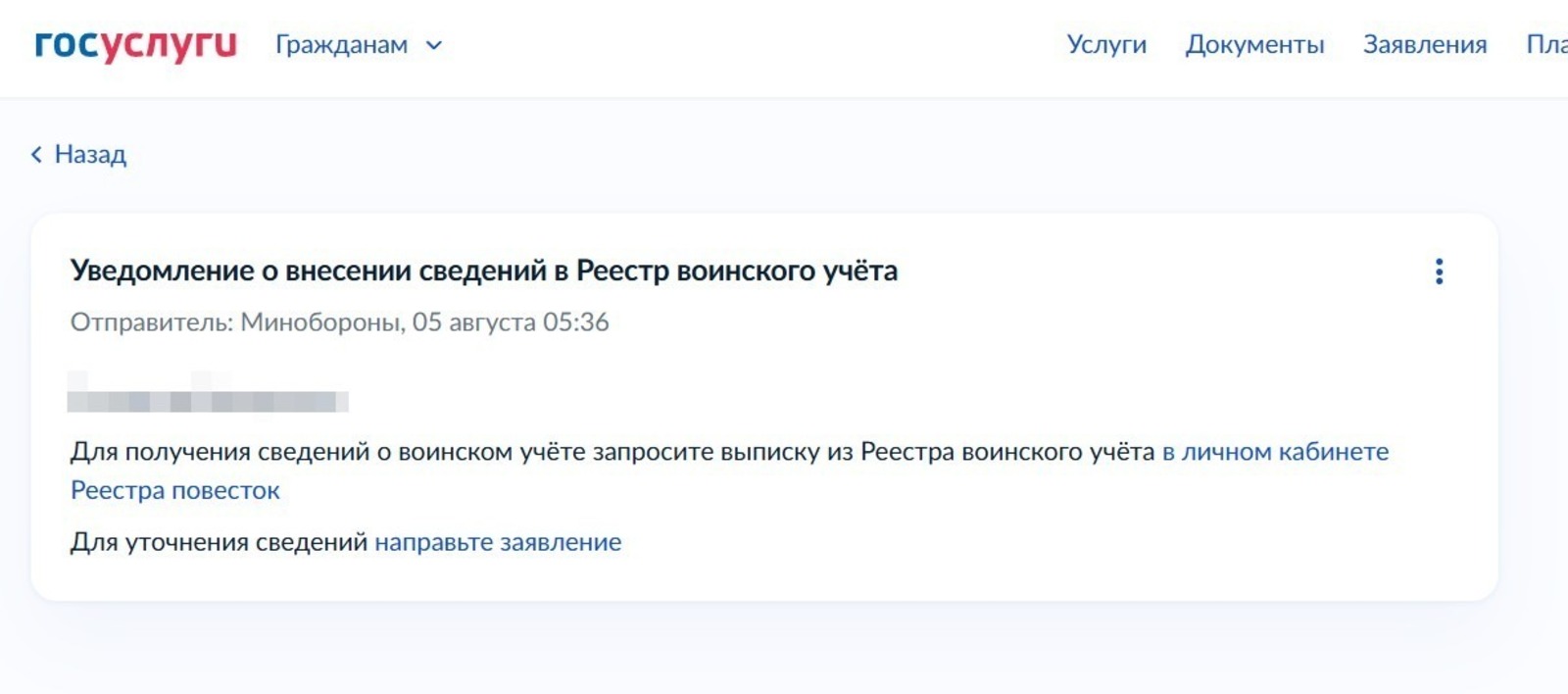The width and height of the screenshot is (1568, 694).
Task: Click the Госуслуги logo
Action: pyautogui.click(x=134, y=43)
